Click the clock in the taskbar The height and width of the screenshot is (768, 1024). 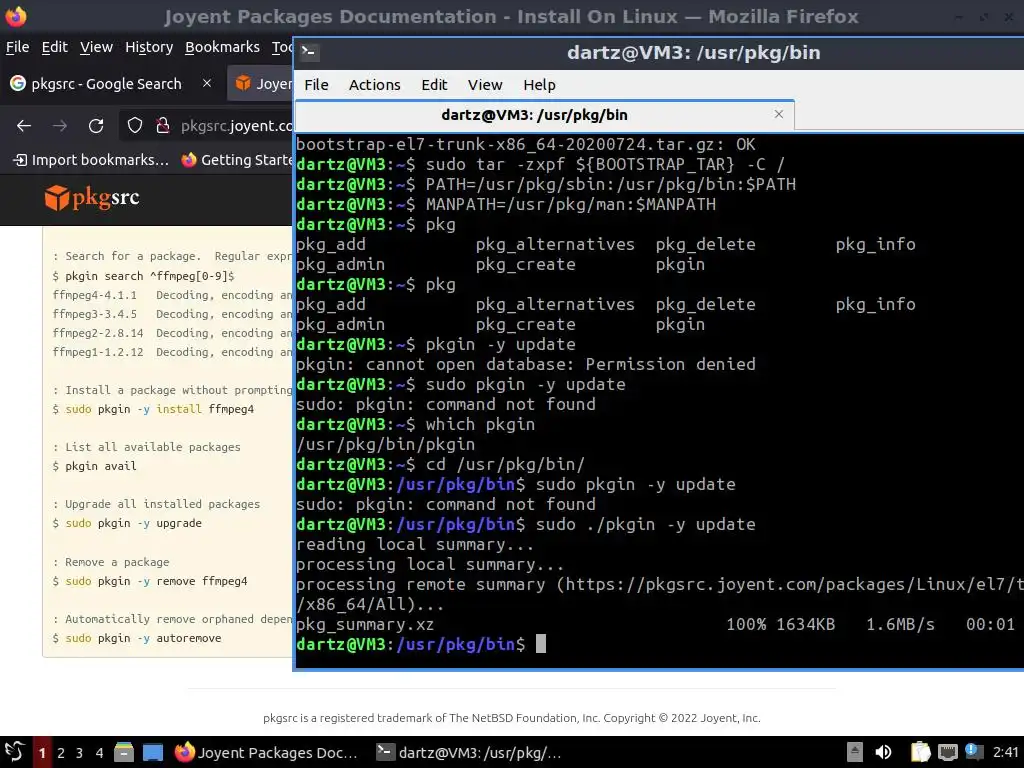[1006, 752]
